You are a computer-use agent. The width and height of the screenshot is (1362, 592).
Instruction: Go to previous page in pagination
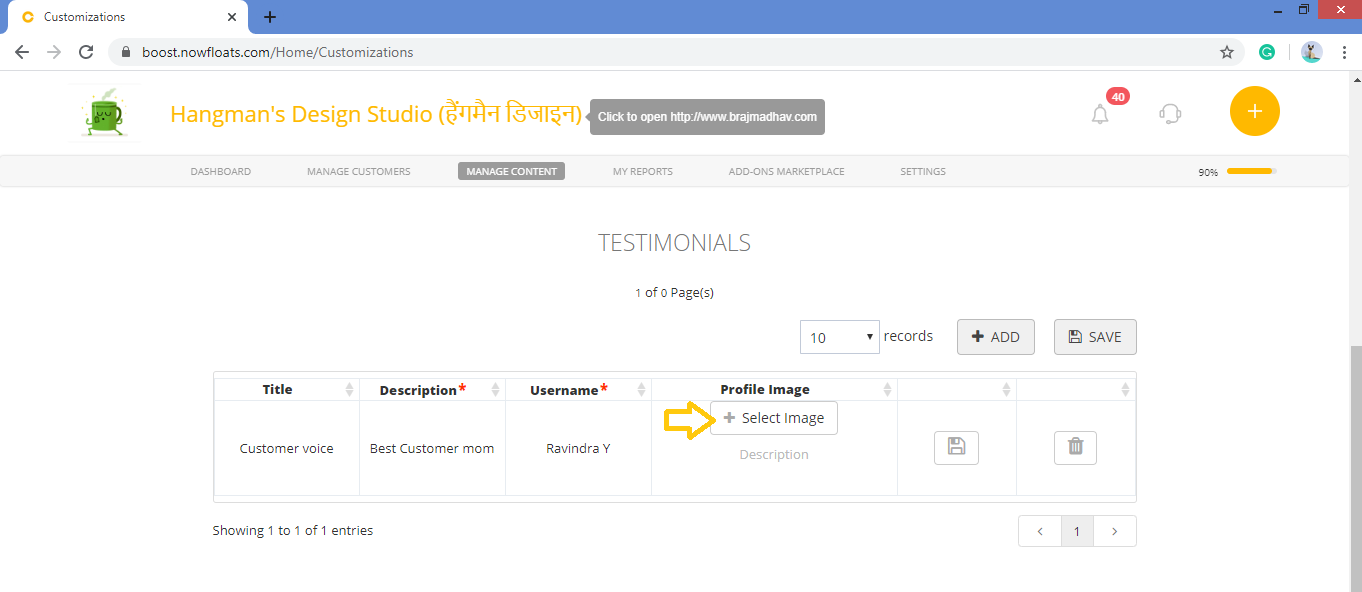pyautogui.click(x=1040, y=531)
